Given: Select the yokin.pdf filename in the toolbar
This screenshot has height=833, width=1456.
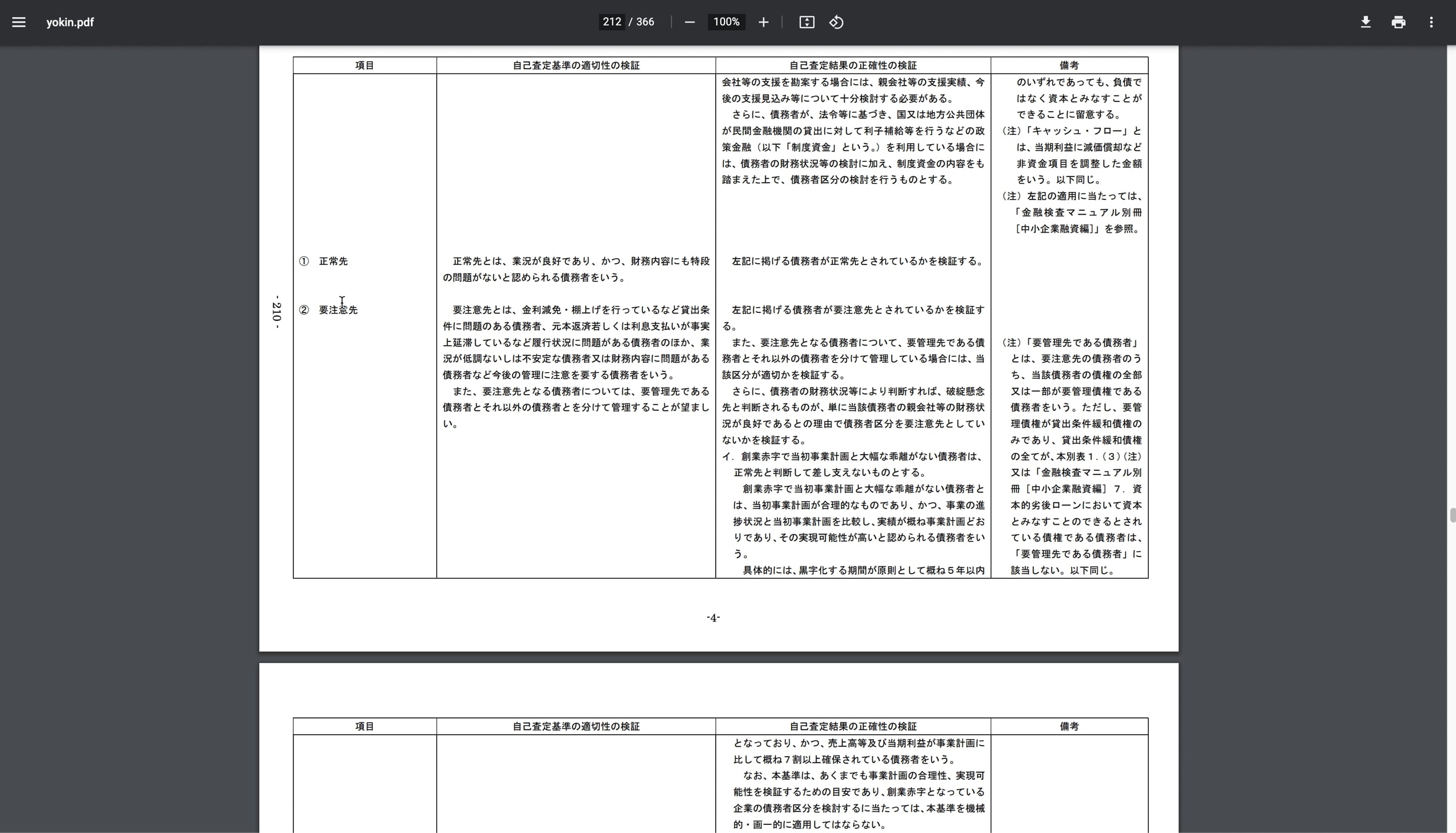Looking at the screenshot, I should (x=69, y=22).
